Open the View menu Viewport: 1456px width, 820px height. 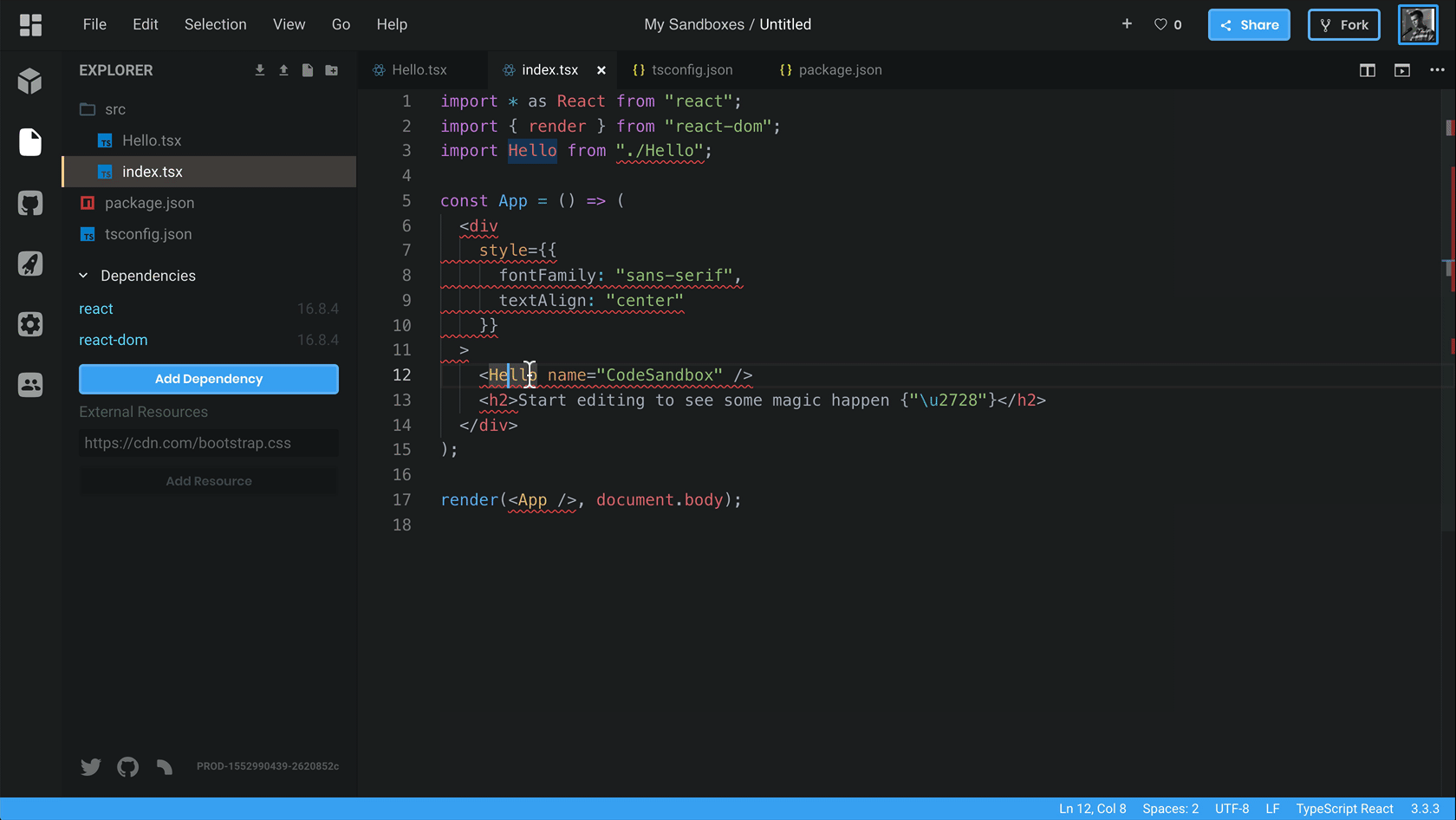coord(289,24)
